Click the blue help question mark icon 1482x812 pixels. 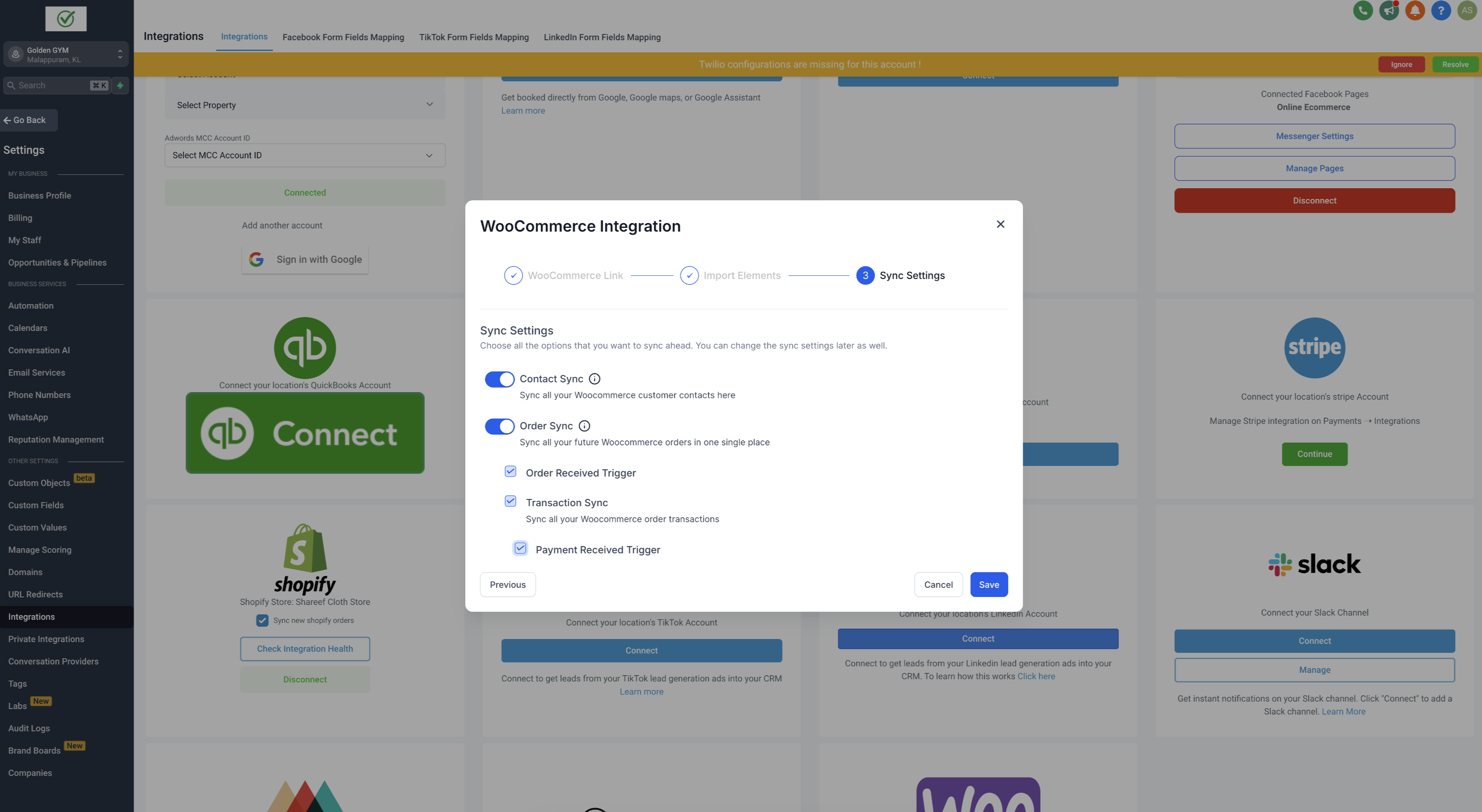1440,10
